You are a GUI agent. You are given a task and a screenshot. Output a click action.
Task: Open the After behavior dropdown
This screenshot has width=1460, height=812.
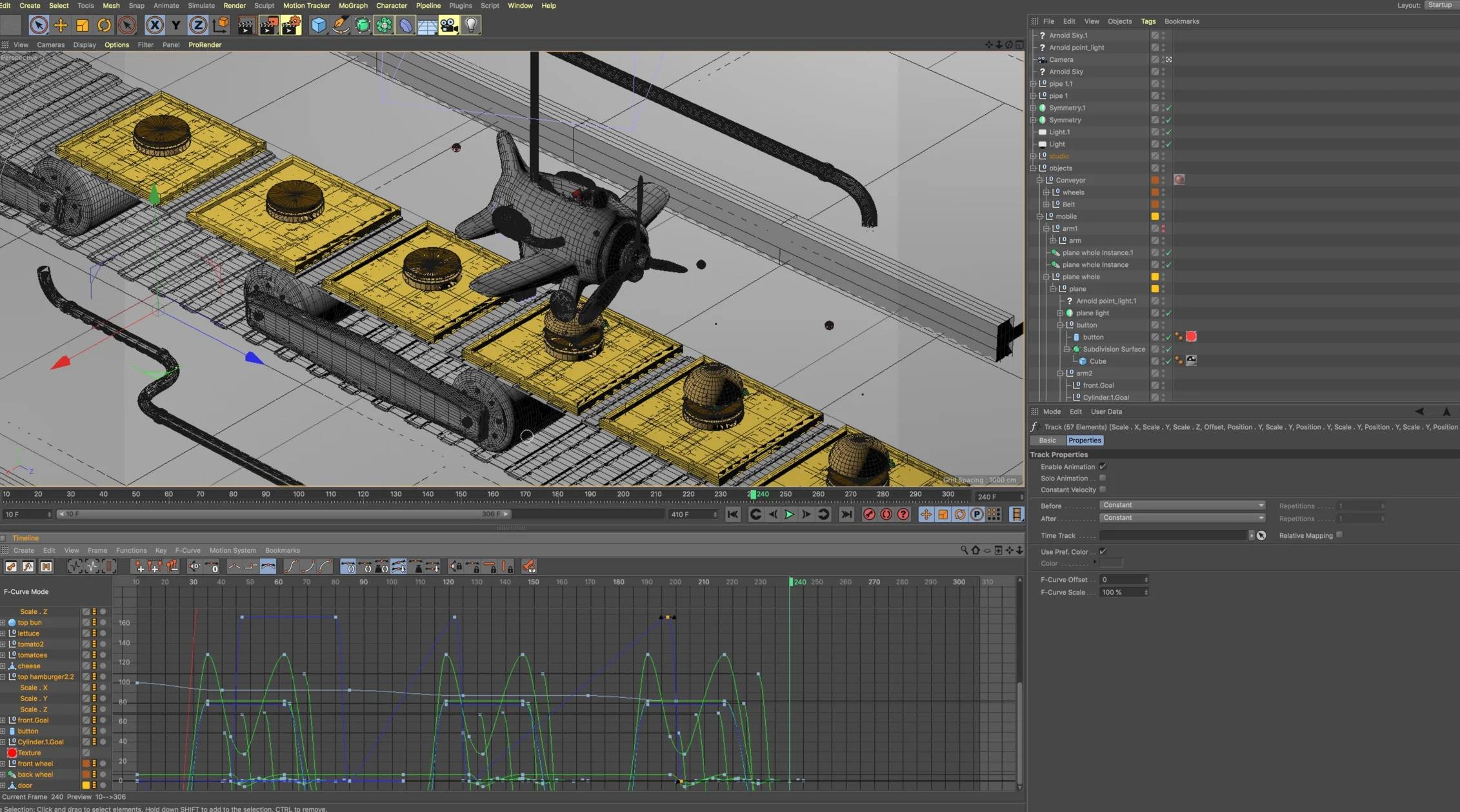coord(1182,518)
